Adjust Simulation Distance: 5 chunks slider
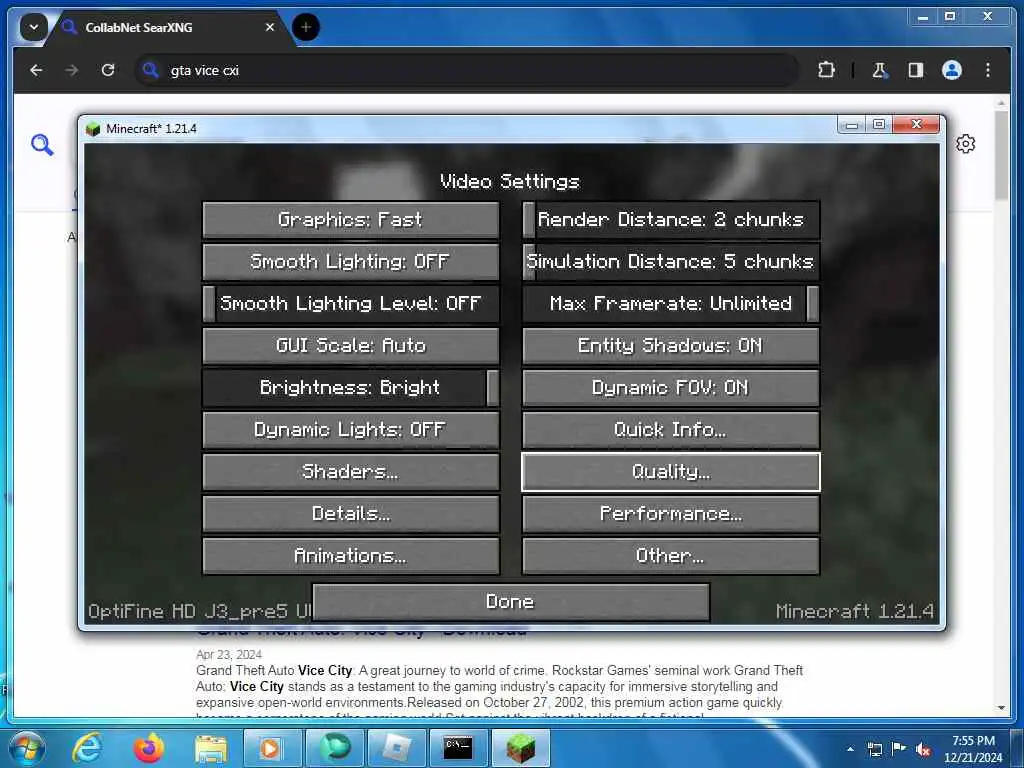Screen dimensions: 1024x768 click(x=671, y=262)
